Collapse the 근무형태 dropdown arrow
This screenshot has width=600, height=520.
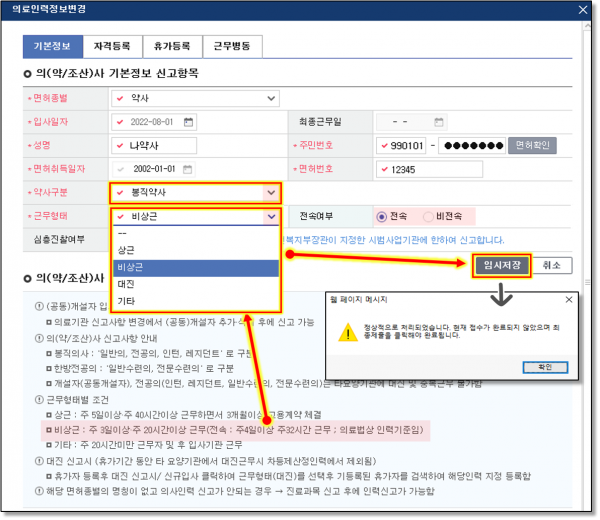270,216
